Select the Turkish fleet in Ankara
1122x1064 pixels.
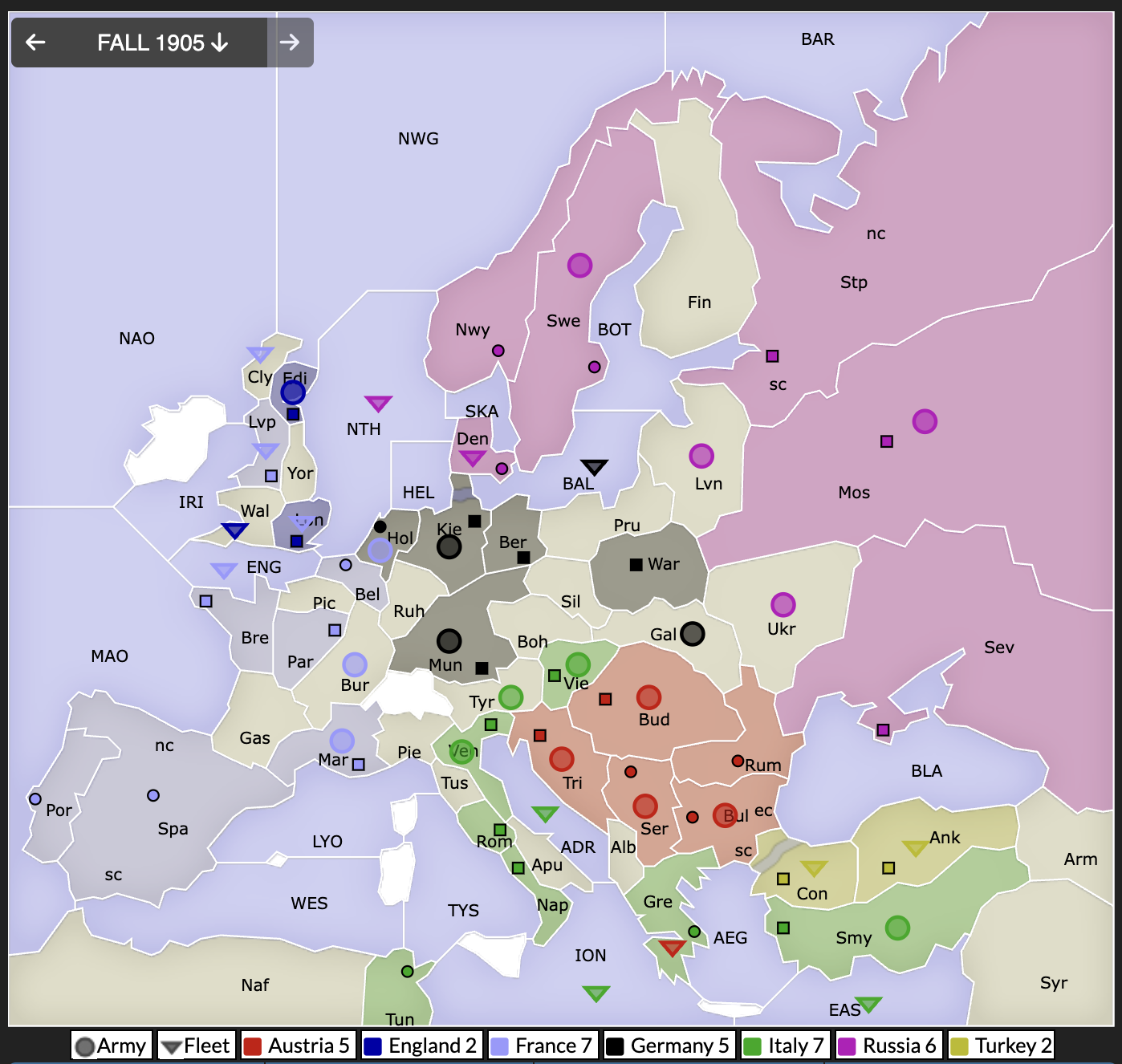(x=915, y=848)
